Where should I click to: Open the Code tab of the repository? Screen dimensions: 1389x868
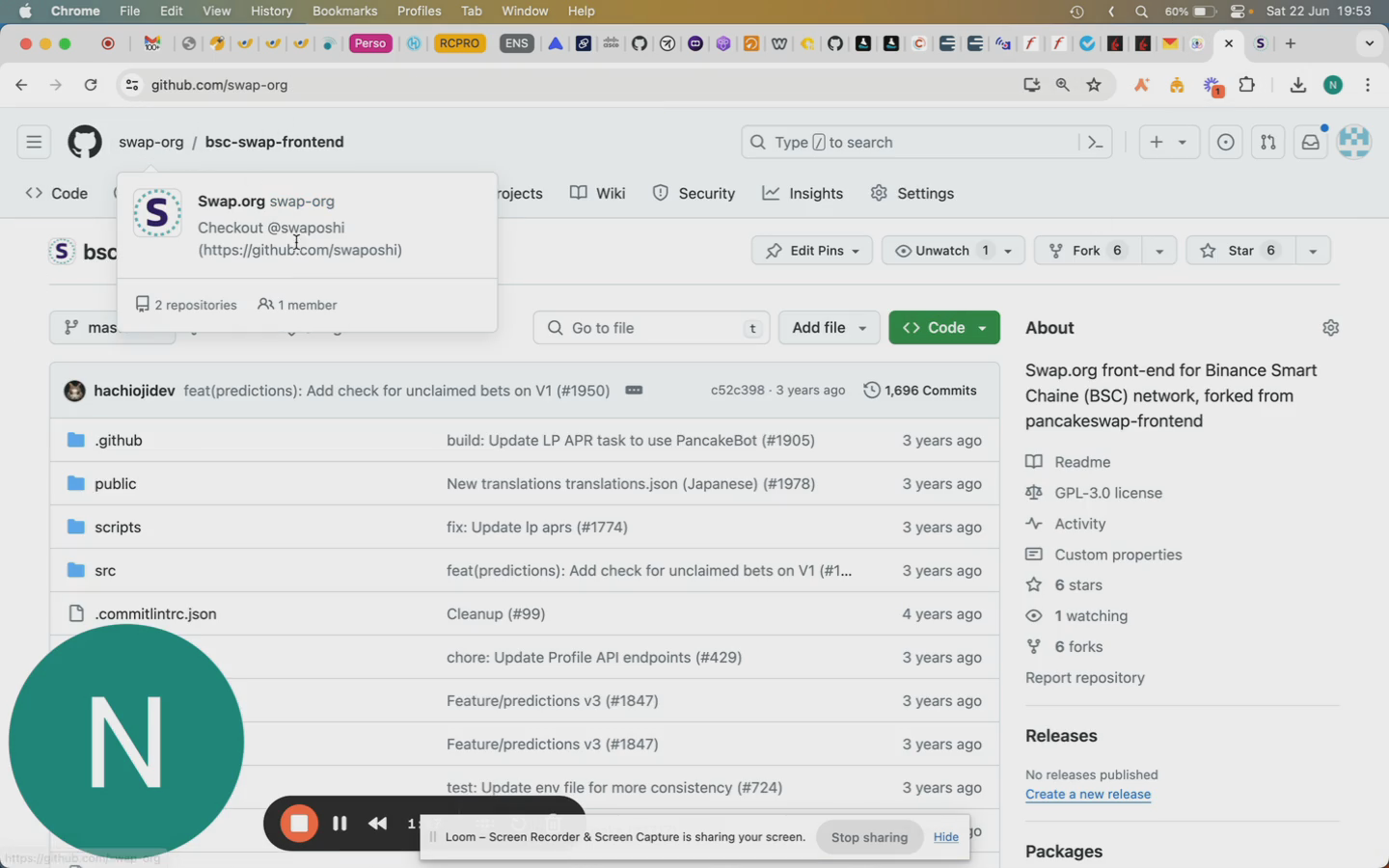point(57,194)
